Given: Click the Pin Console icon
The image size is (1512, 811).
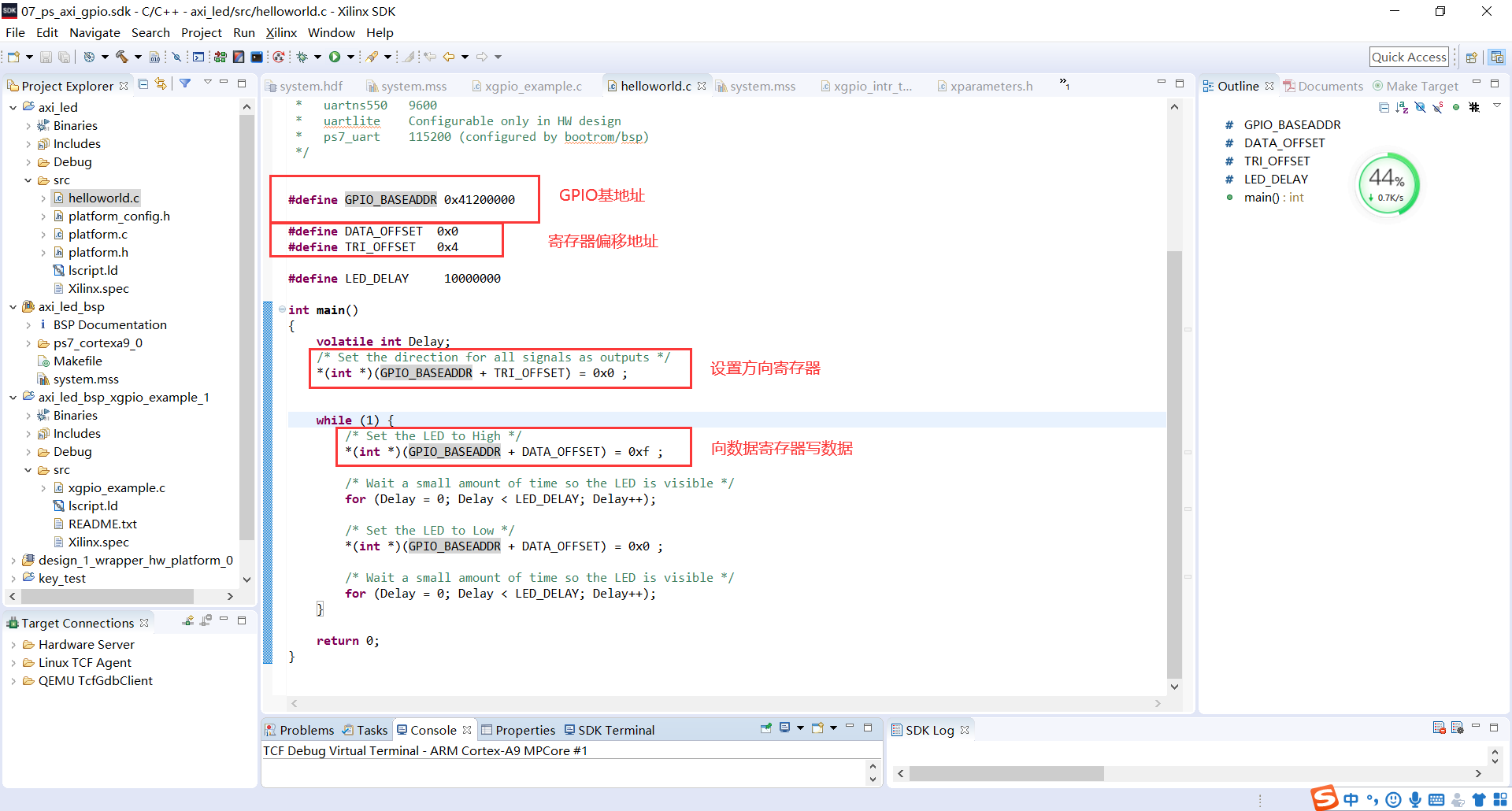Looking at the screenshot, I should coord(765,728).
